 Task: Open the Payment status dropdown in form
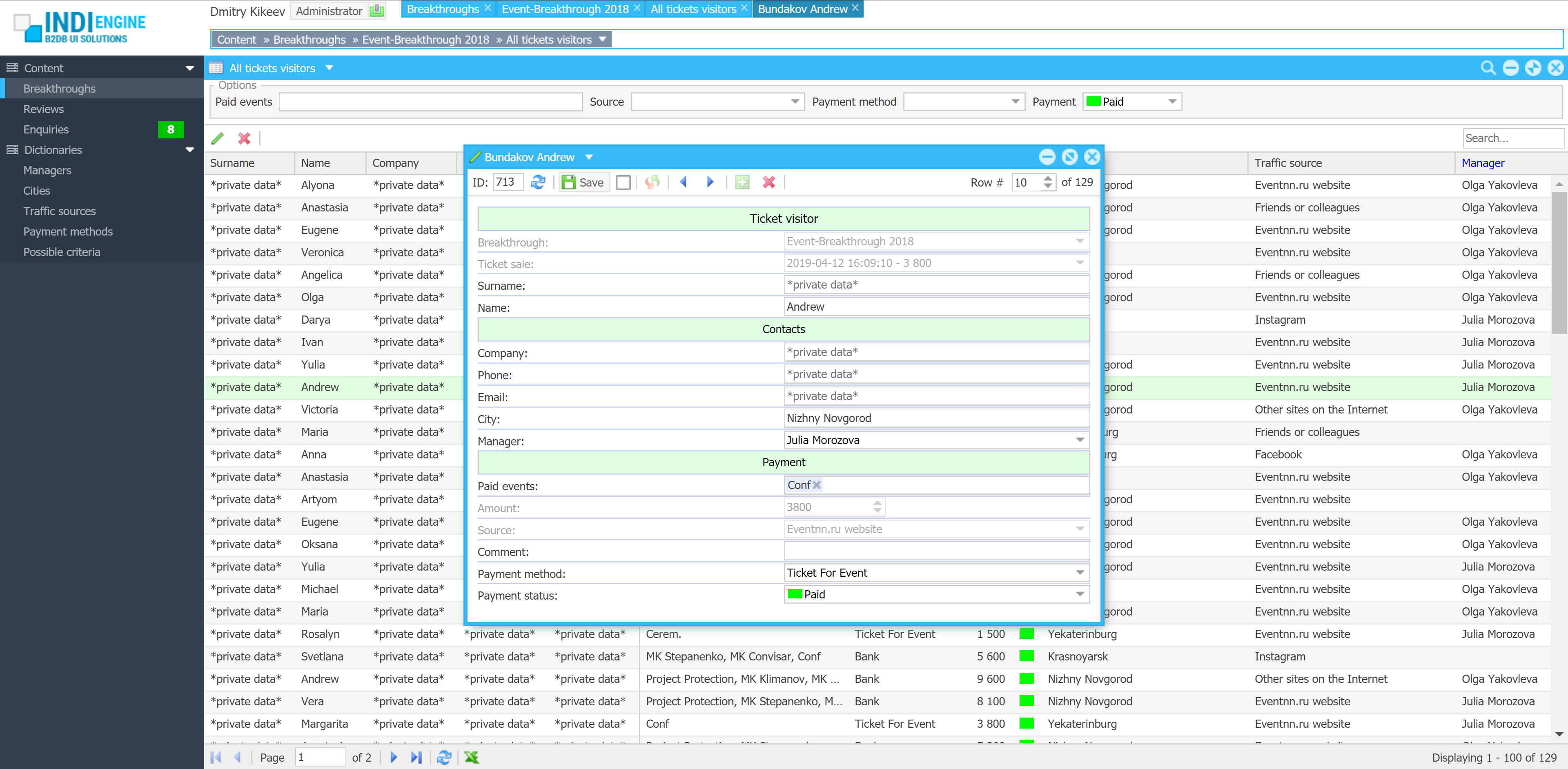point(1080,594)
